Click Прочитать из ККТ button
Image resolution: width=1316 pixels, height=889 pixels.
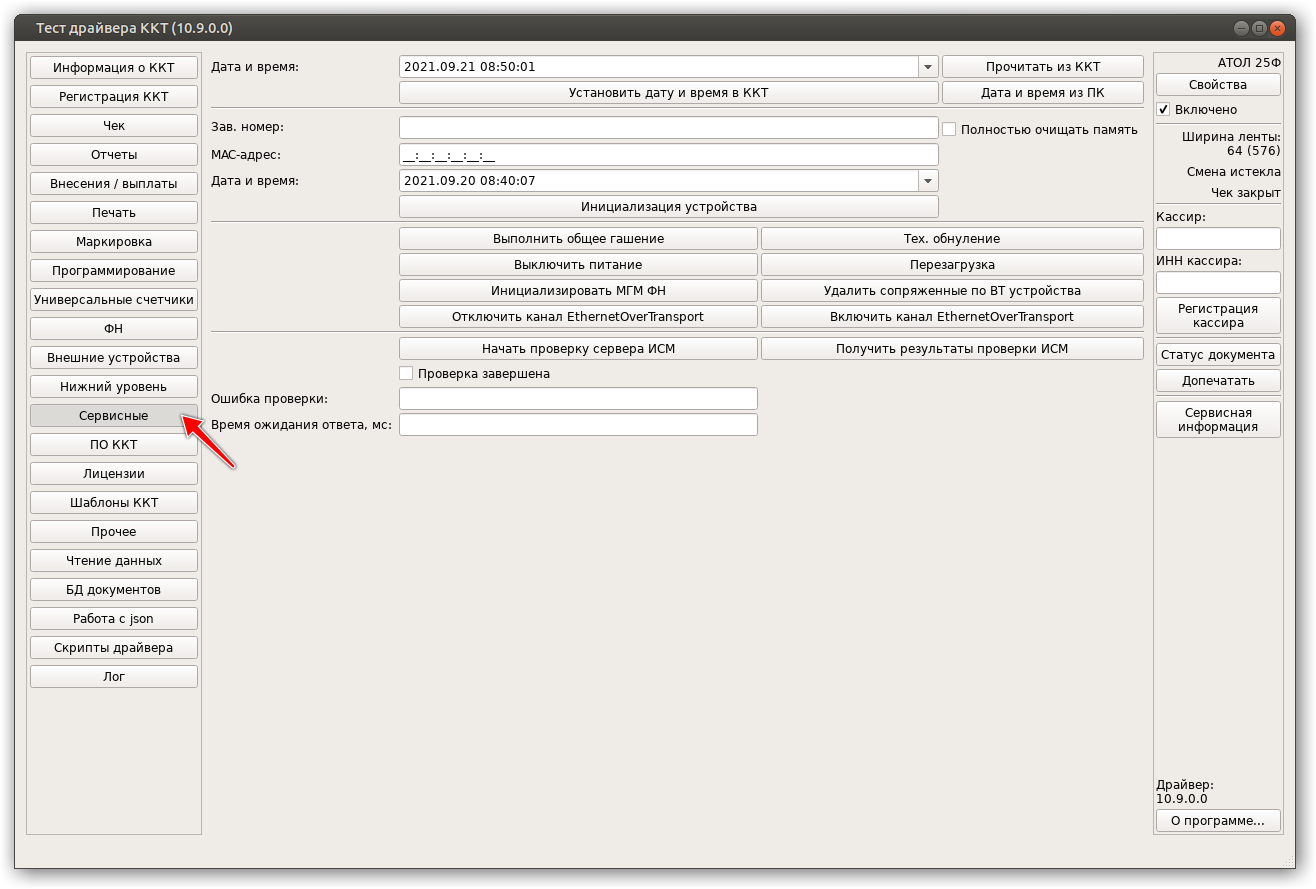click(x=1043, y=67)
